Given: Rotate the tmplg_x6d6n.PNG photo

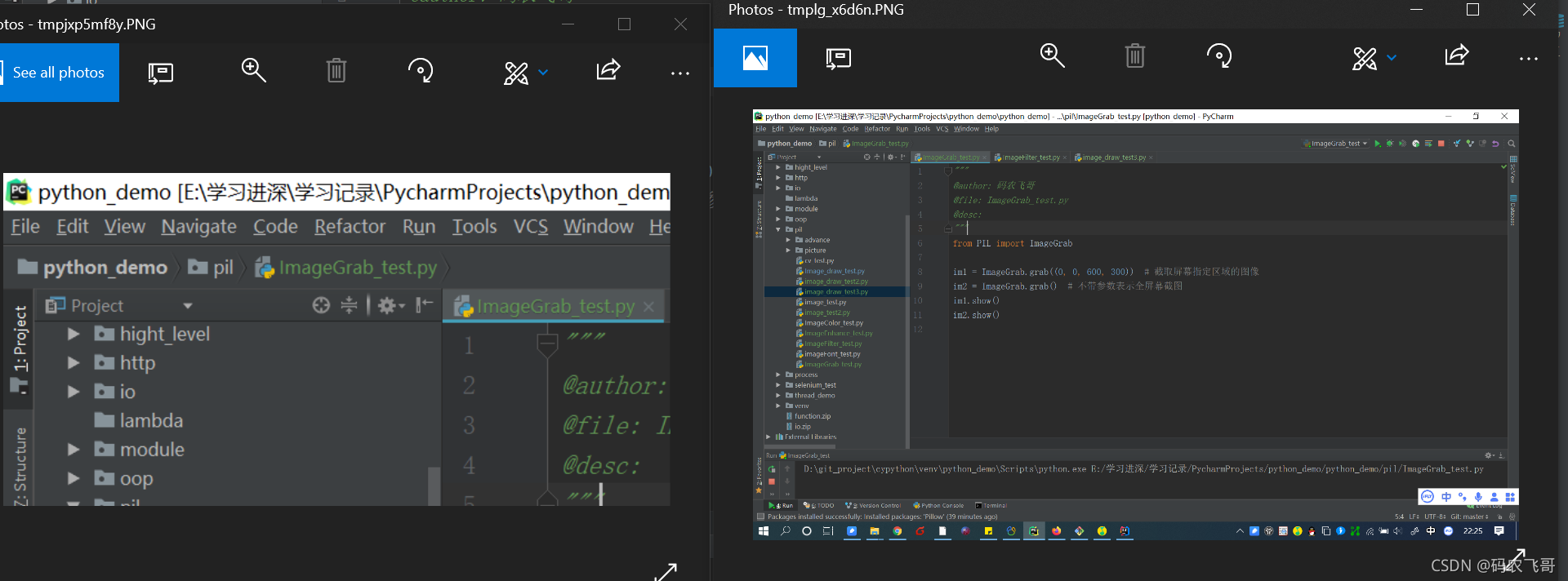Looking at the screenshot, I should 1219,56.
